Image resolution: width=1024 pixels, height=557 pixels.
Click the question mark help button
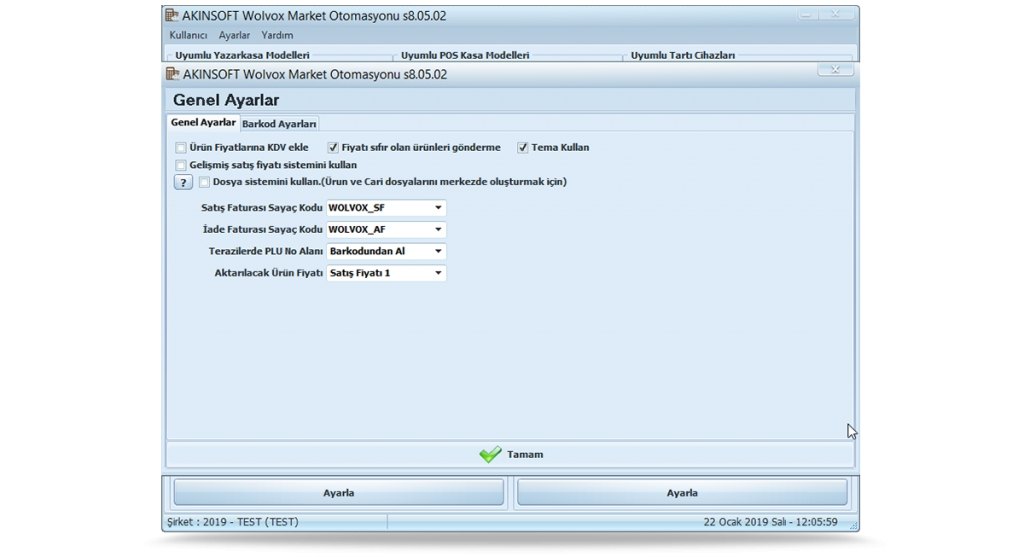(x=184, y=182)
